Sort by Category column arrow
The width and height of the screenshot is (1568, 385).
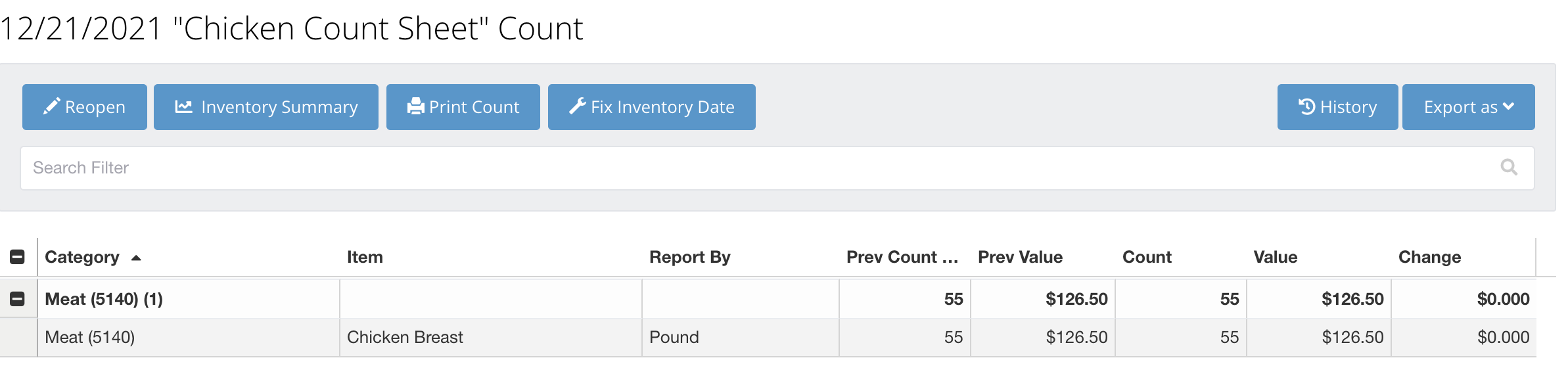tap(136, 258)
